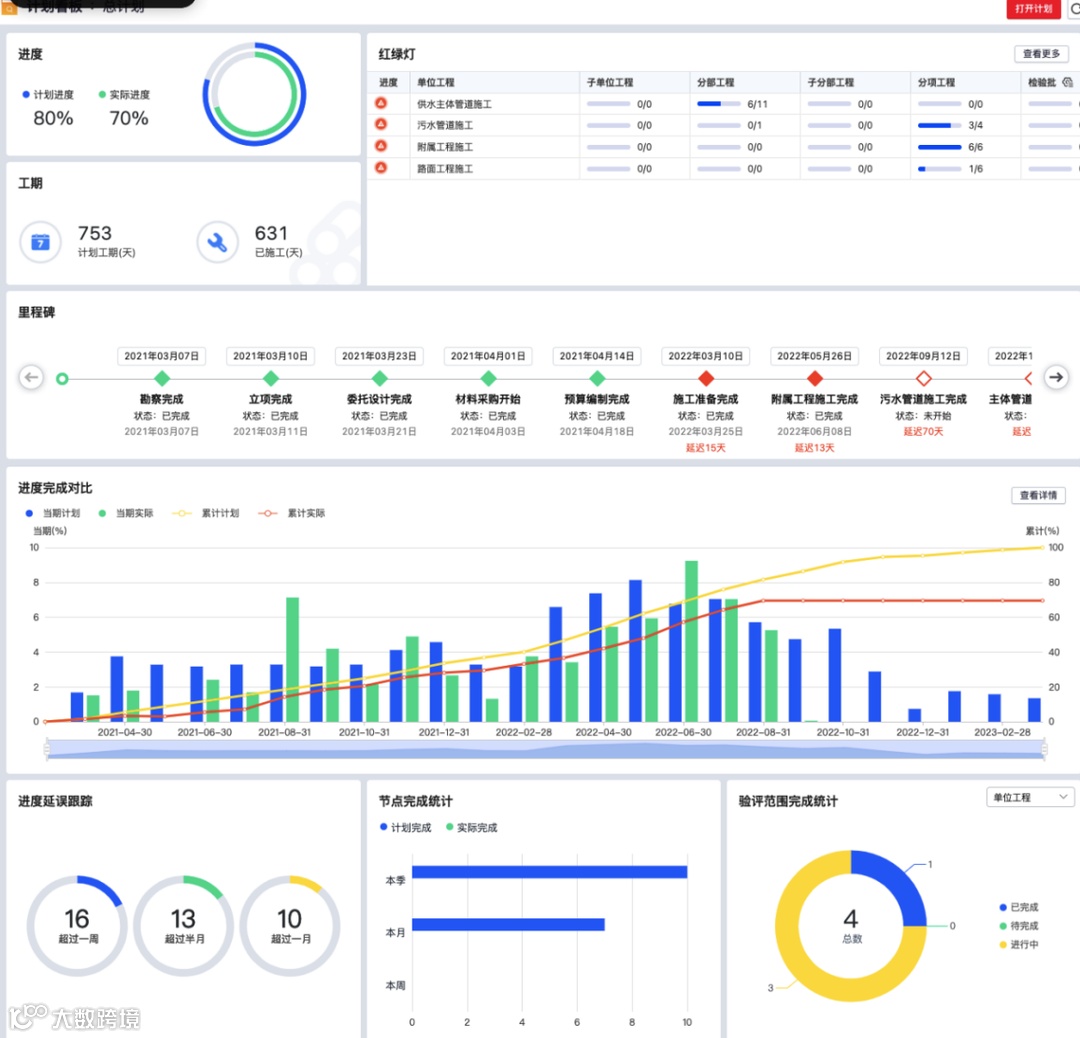Go to previous milestones with left arrow
Image resolution: width=1080 pixels, height=1038 pixels.
pyautogui.click(x=31, y=377)
